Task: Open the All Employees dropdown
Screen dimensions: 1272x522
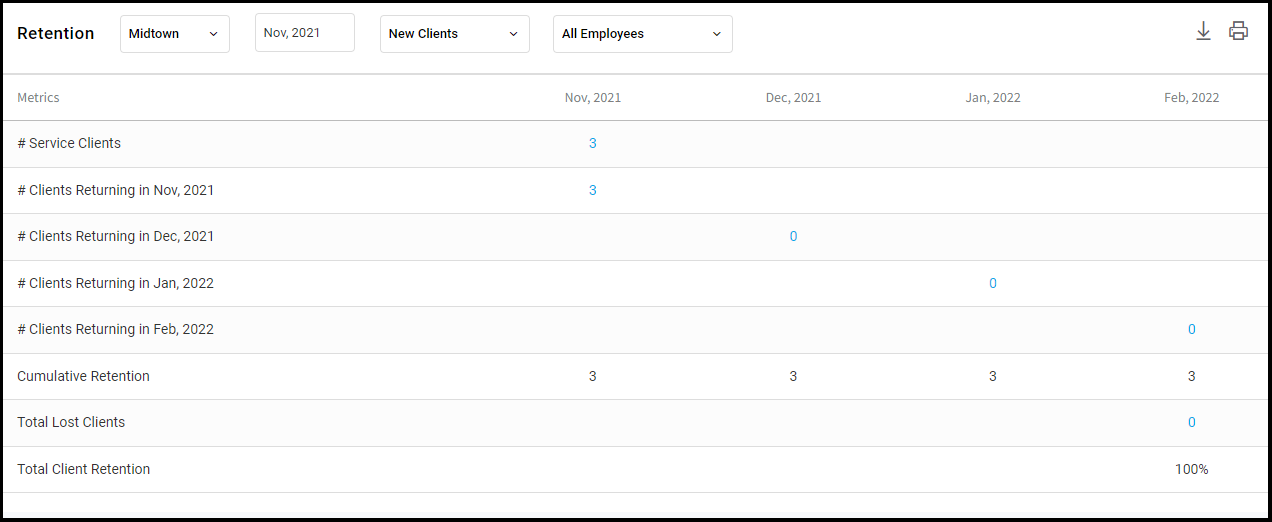Action: 643,34
